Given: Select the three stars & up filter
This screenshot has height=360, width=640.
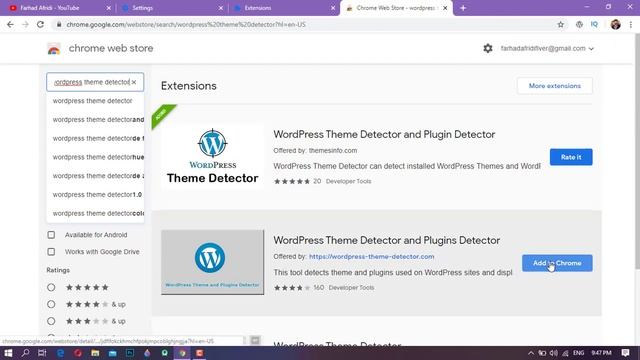Looking at the screenshot, I should click(x=51, y=321).
